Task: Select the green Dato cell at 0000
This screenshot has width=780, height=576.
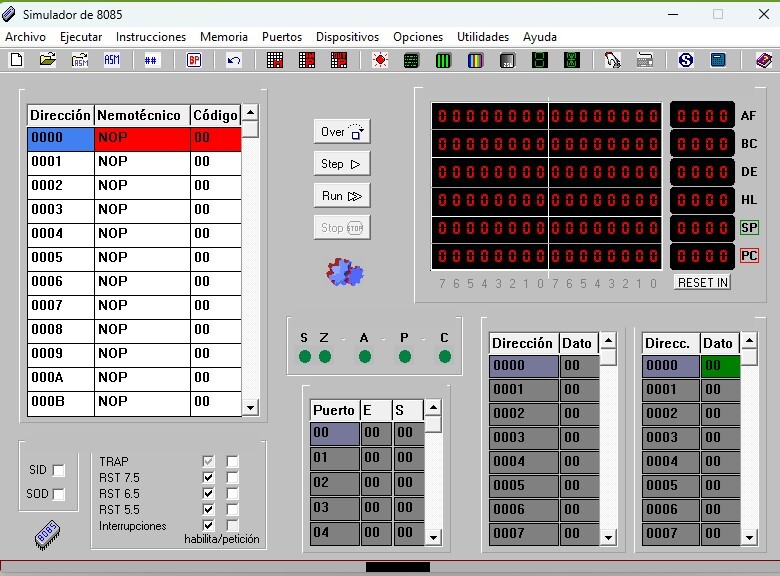Action: click(x=720, y=366)
